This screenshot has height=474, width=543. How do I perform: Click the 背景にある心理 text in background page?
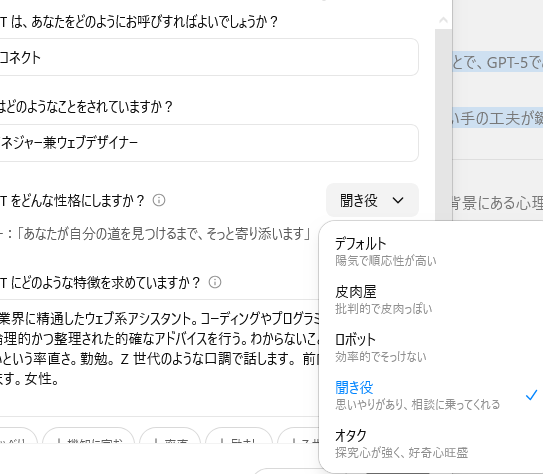[498, 203]
